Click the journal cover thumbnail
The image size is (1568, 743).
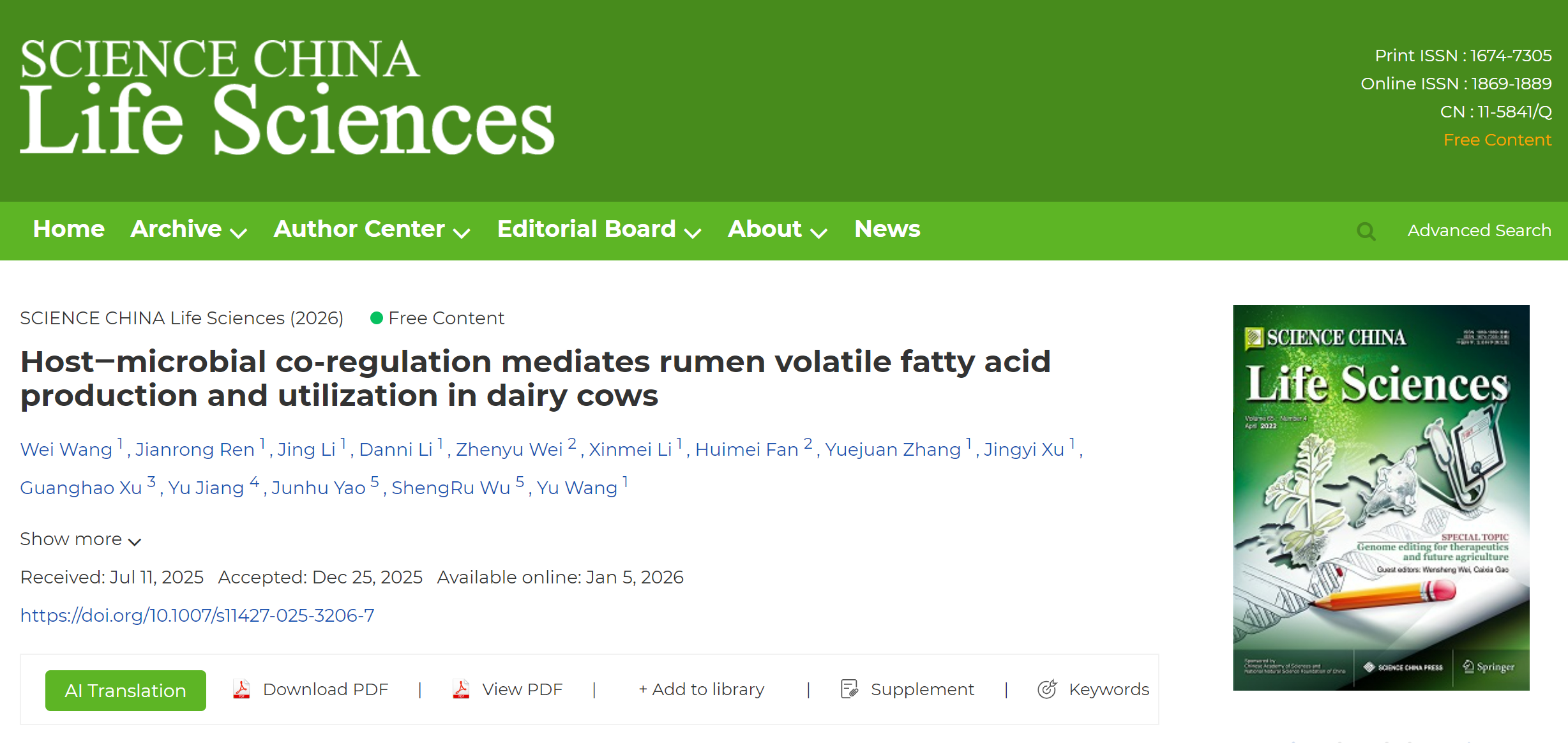click(x=1380, y=498)
